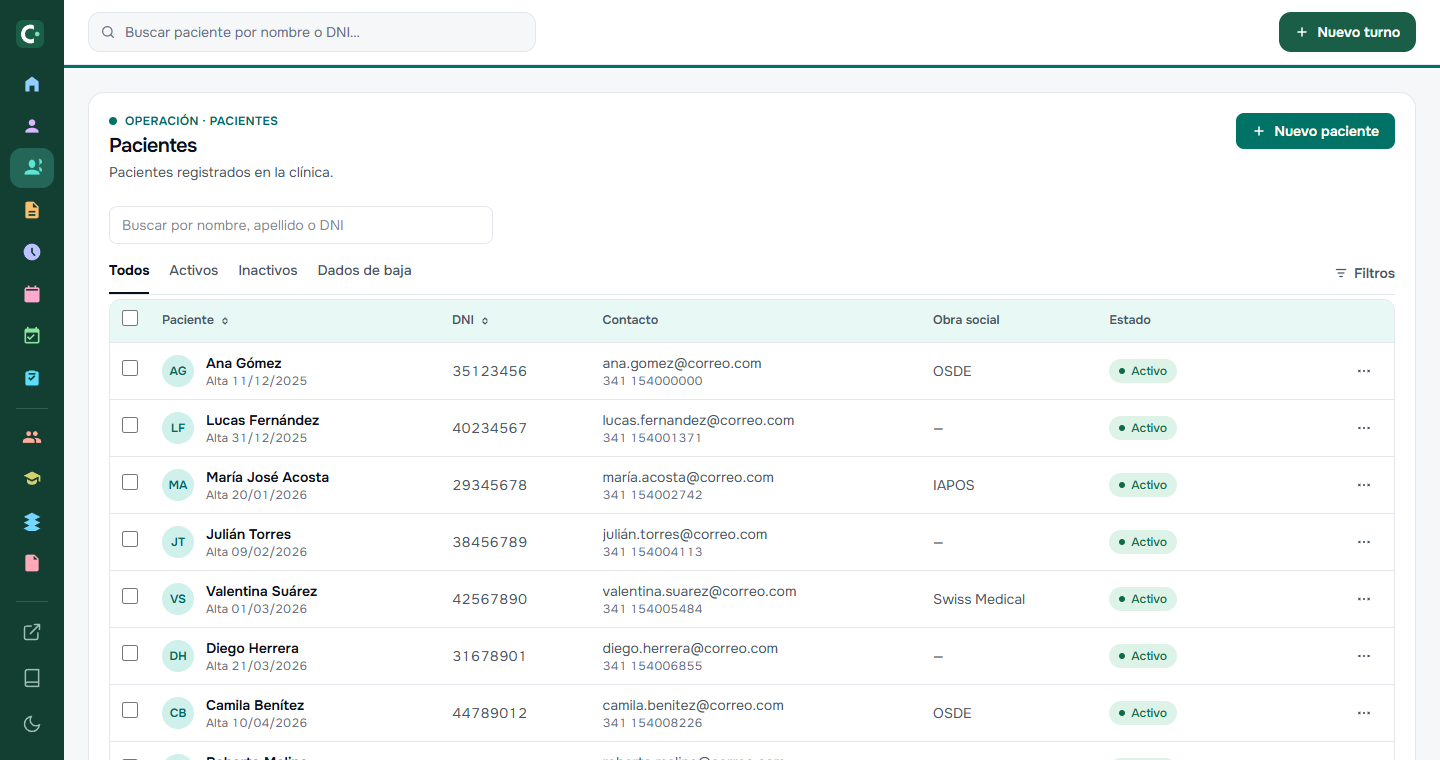
Task: Click the nombre, apellido o DNI search field
Action: (301, 225)
